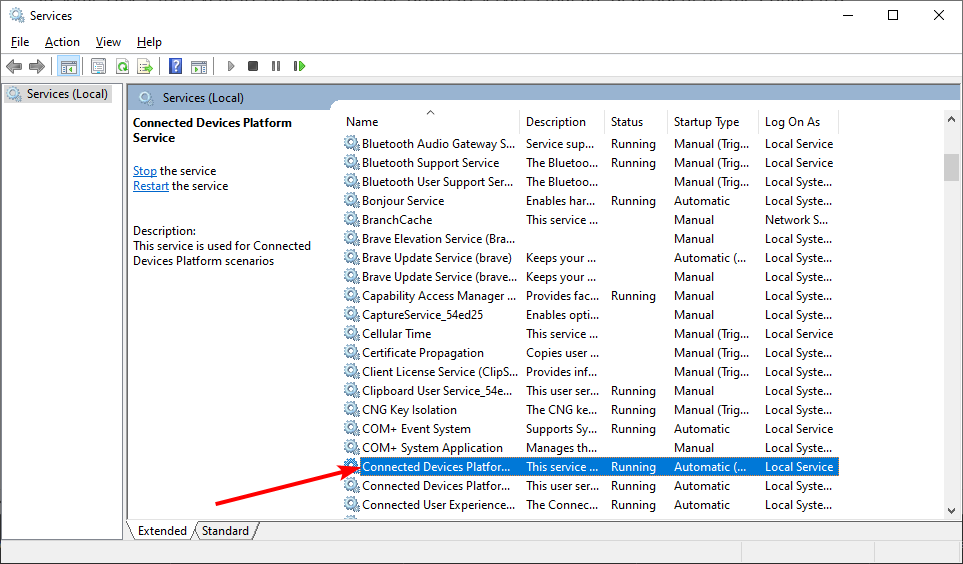Image resolution: width=963 pixels, height=564 pixels.
Task: Click the Forward arrow toolbar icon
Action: (x=37, y=66)
